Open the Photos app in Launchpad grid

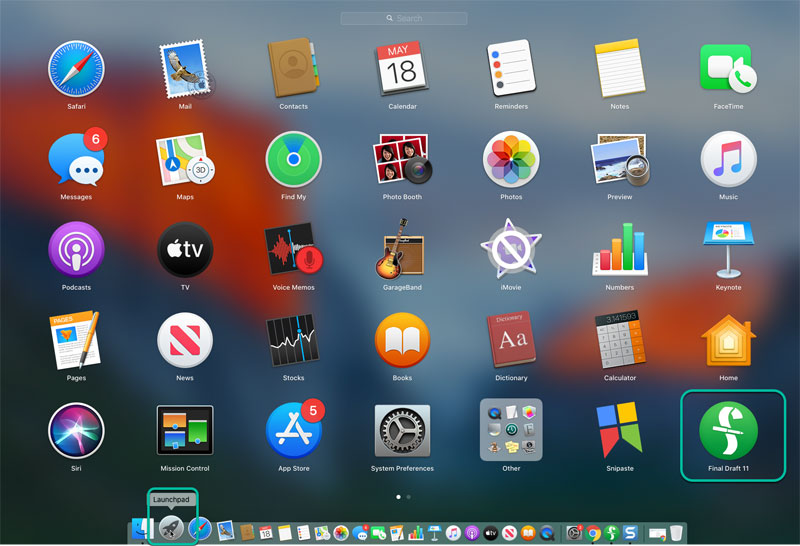pos(511,159)
